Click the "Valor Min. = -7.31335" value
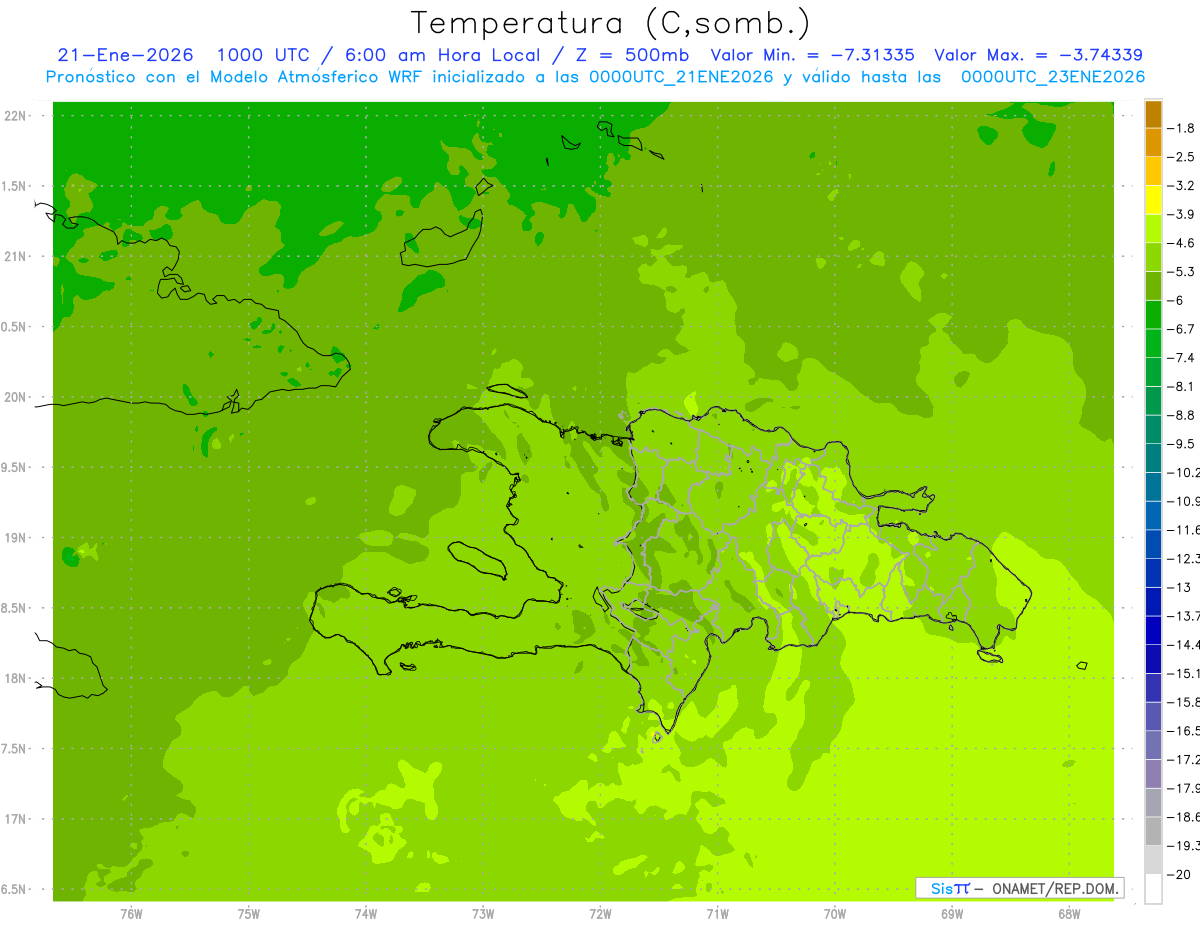Image resolution: width=1200 pixels, height=927 pixels. pyautogui.click(x=812, y=55)
